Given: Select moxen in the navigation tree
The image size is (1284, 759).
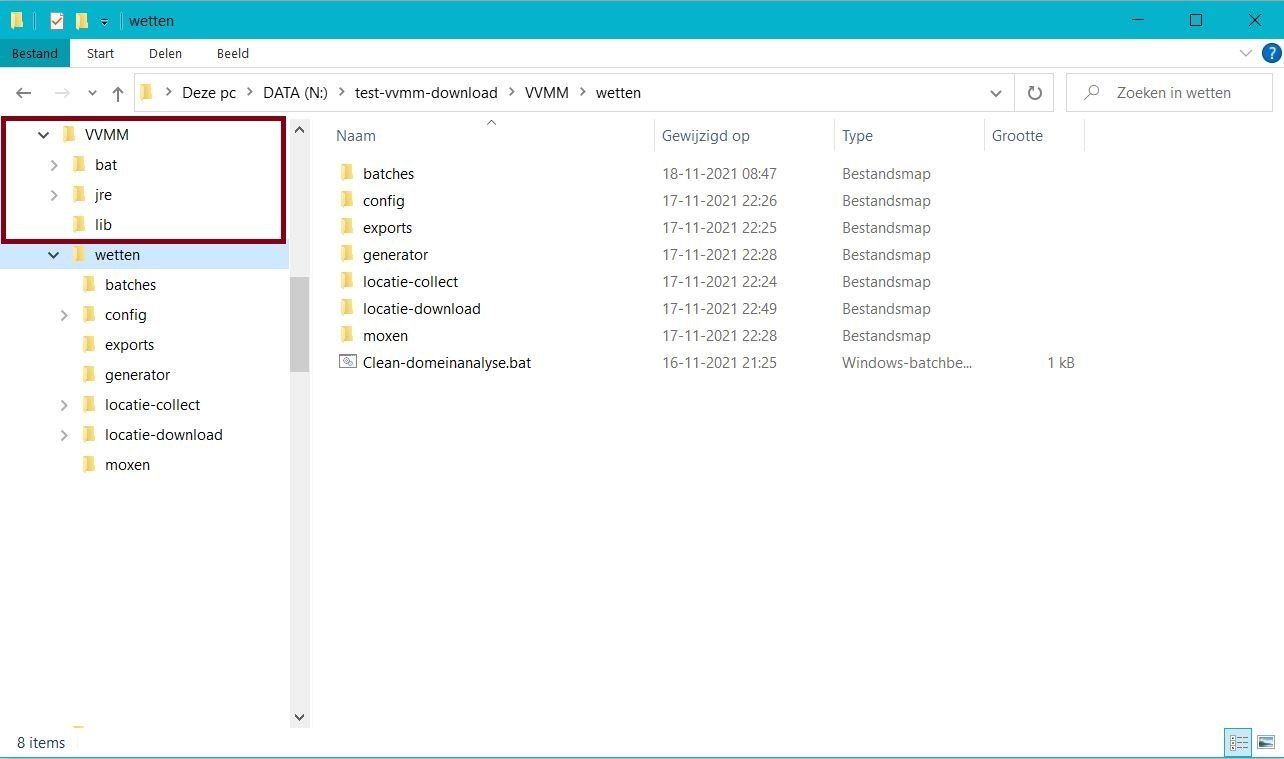Looking at the screenshot, I should 127,465.
